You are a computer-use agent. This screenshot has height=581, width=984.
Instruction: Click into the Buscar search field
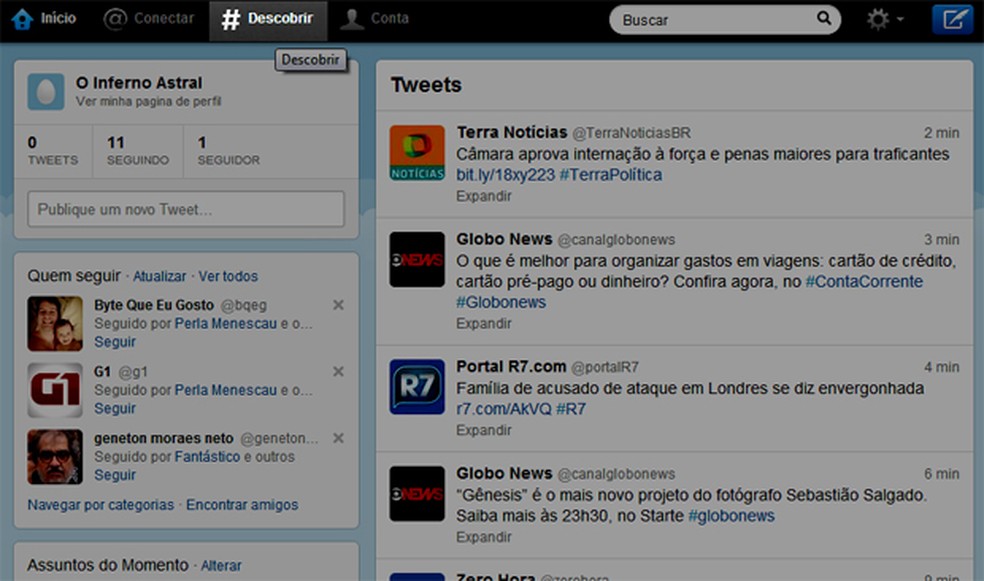725,19
